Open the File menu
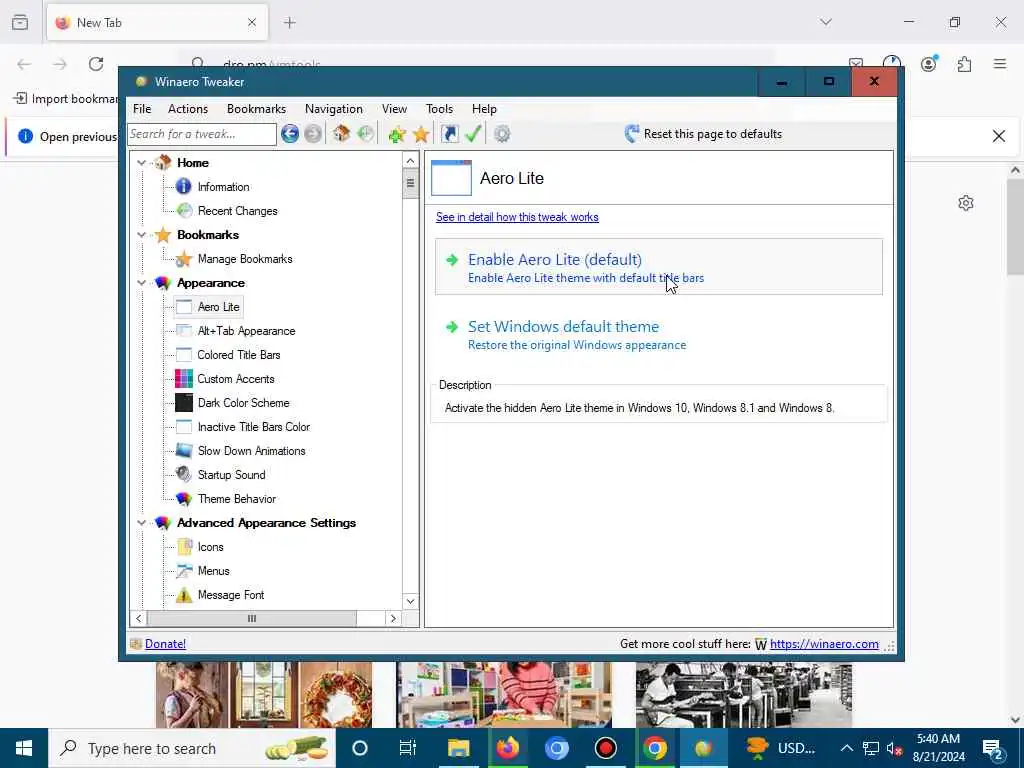 tap(142, 109)
